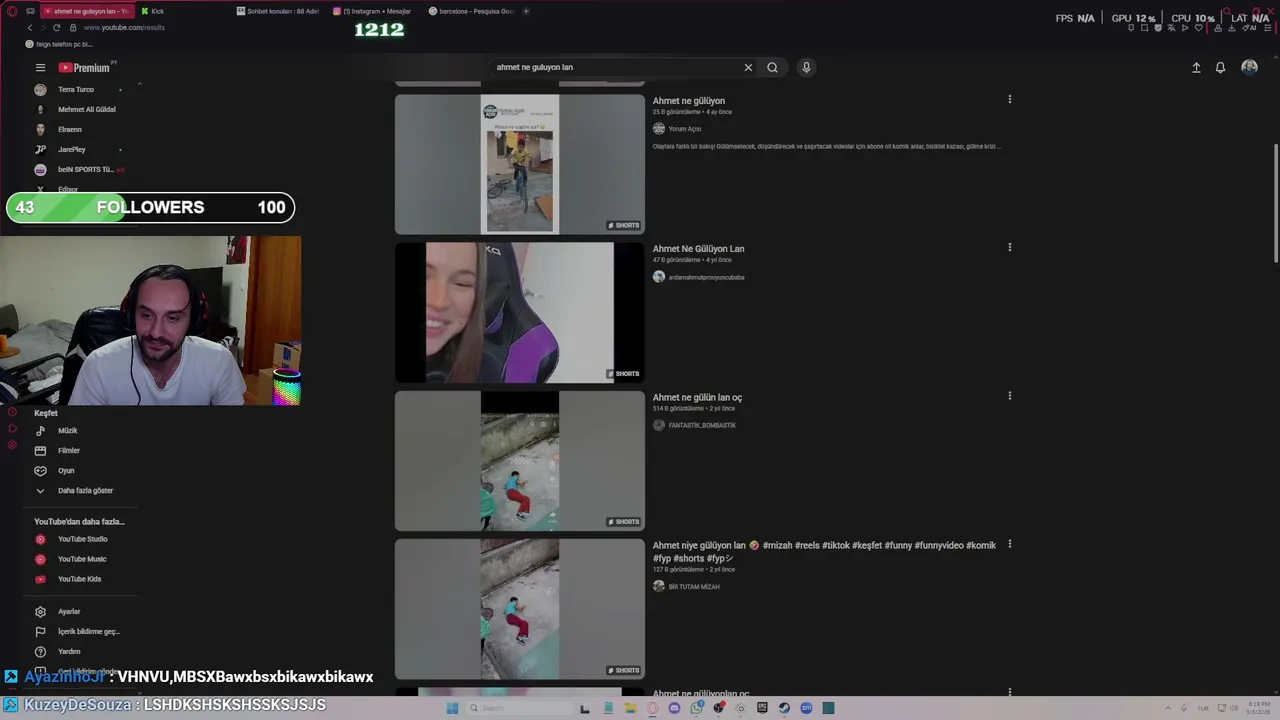Open Epic Games launcher on taskbar
Image resolution: width=1280 pixels, height=720 pixels.
762,708
